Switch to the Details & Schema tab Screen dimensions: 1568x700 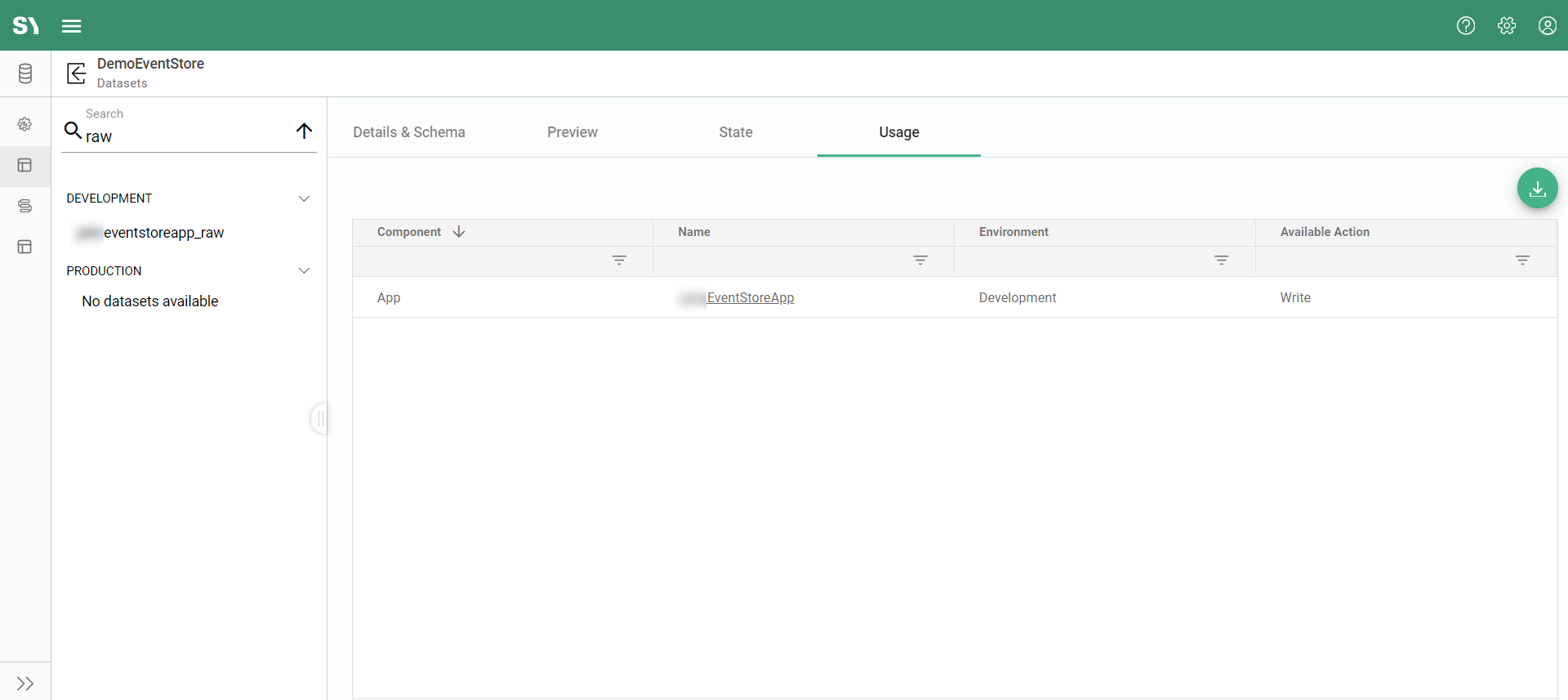[409, 132]
